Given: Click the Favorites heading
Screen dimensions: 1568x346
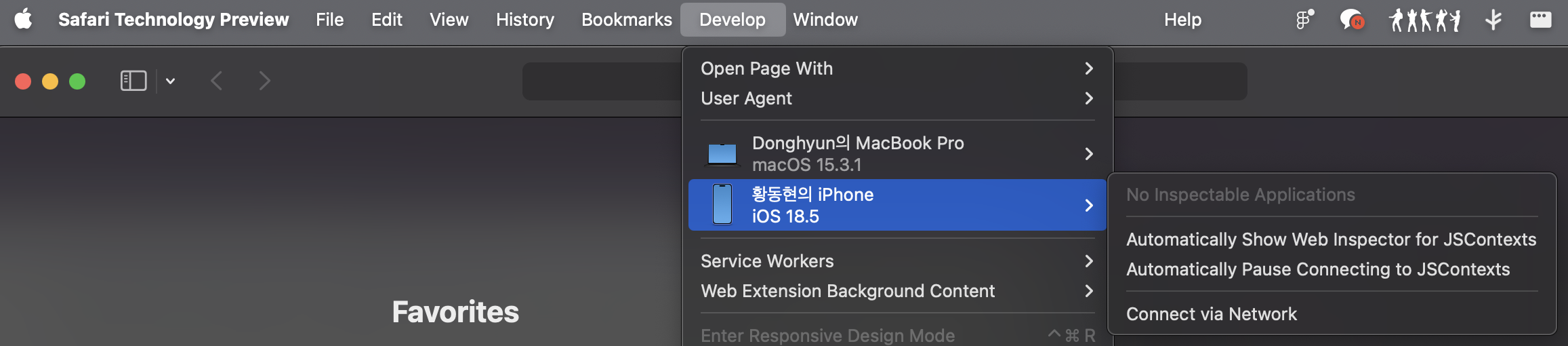Looking at the screenshot, I should 455,312.
